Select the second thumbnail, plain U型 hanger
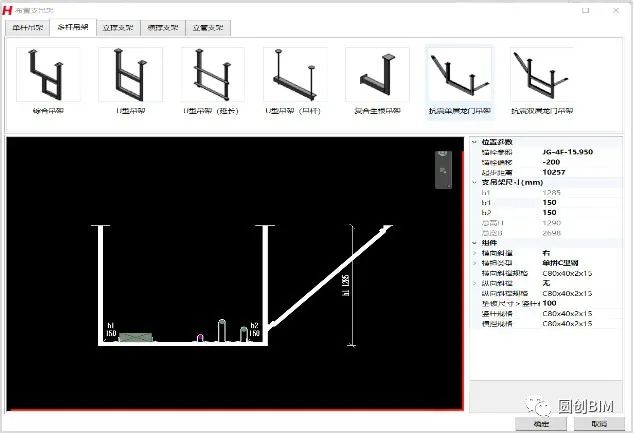 tap(130, 75)
